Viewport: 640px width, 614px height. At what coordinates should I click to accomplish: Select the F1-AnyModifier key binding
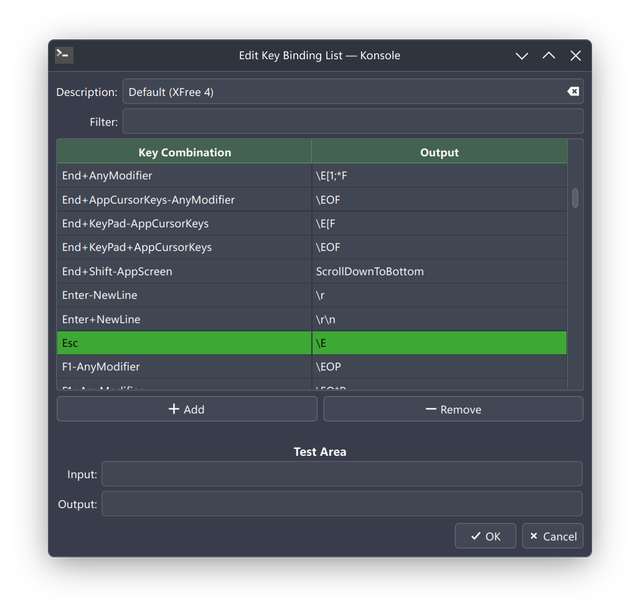click(x=184, y=367)
